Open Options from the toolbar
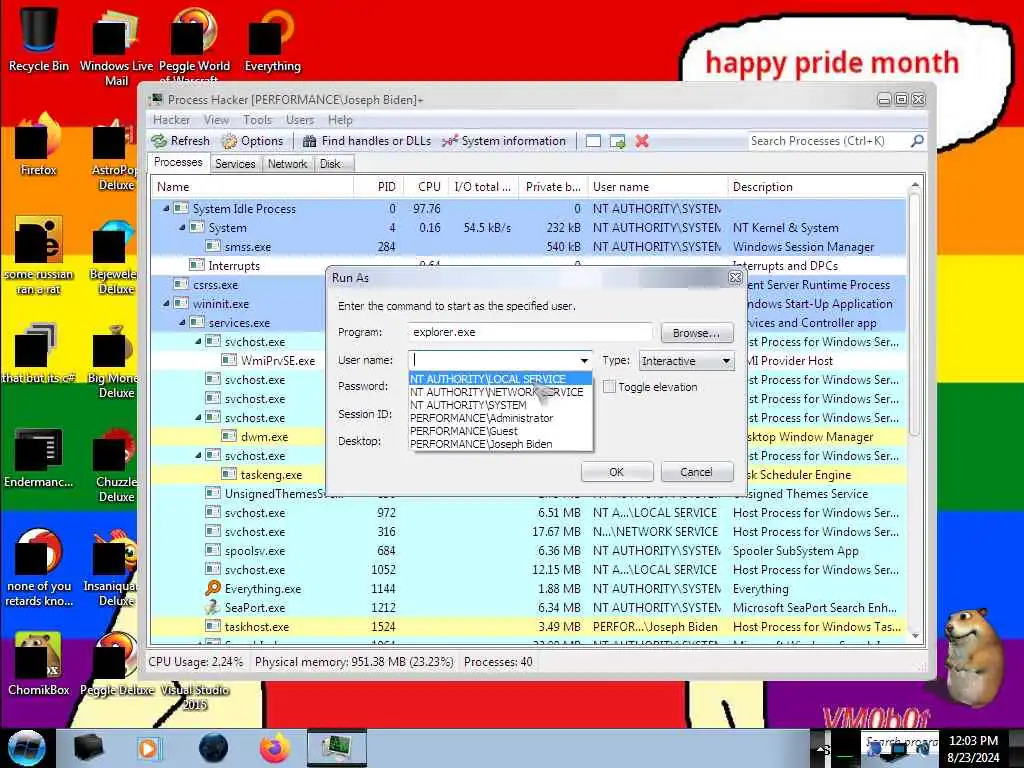This screenshot has width=1024, height=768. (252, 140)
